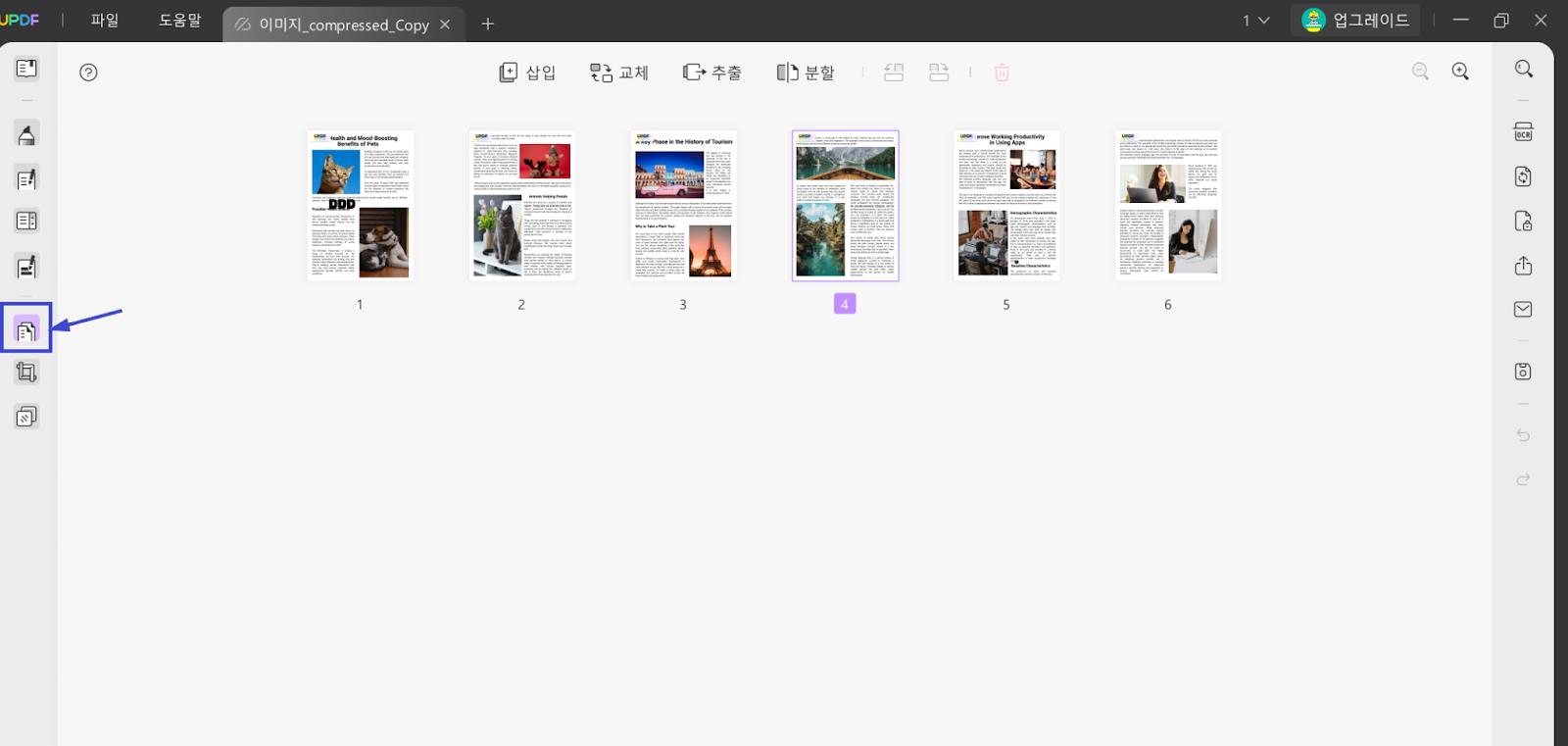Rotate page counterclockwise icon
The image size is (1568, 746).
pos(894,73)
